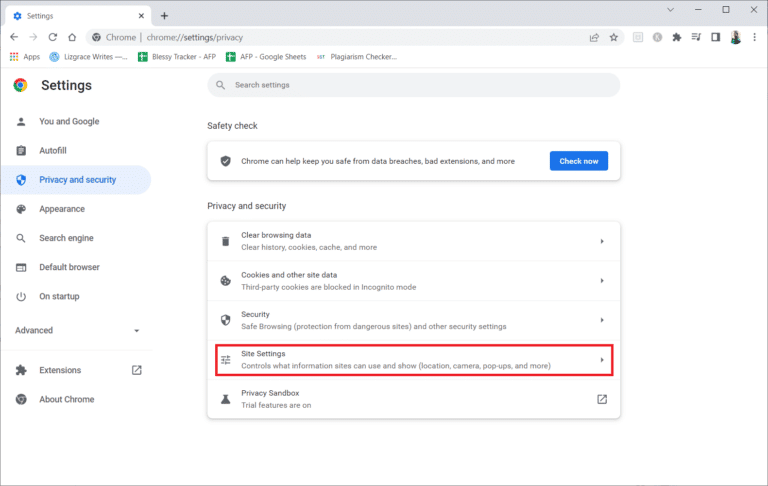Open Cookies and other site data arrow
Image resolution: width=768 pixels, height=486 pixels.
coord(602,281)
